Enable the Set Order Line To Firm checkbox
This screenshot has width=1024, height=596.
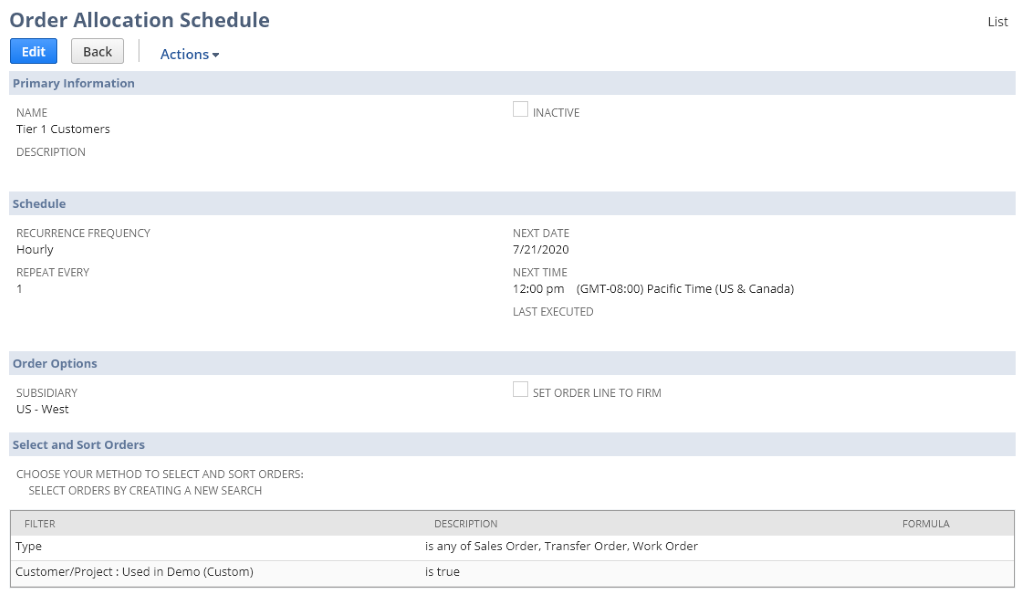tap(520, 389)
